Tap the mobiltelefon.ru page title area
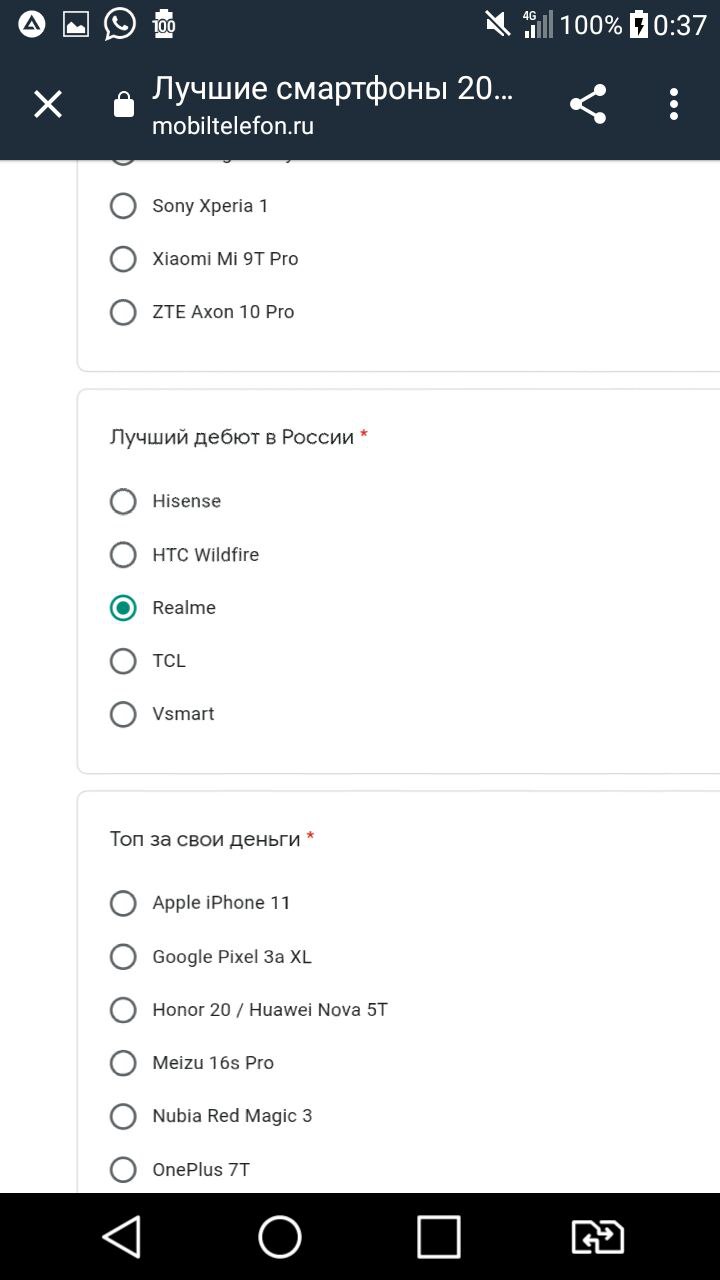 tap(333, 104)
